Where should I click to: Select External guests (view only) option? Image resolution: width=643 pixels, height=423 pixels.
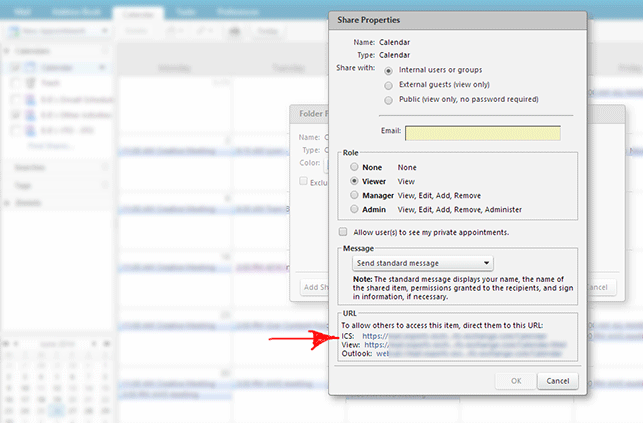pos(388,85)
